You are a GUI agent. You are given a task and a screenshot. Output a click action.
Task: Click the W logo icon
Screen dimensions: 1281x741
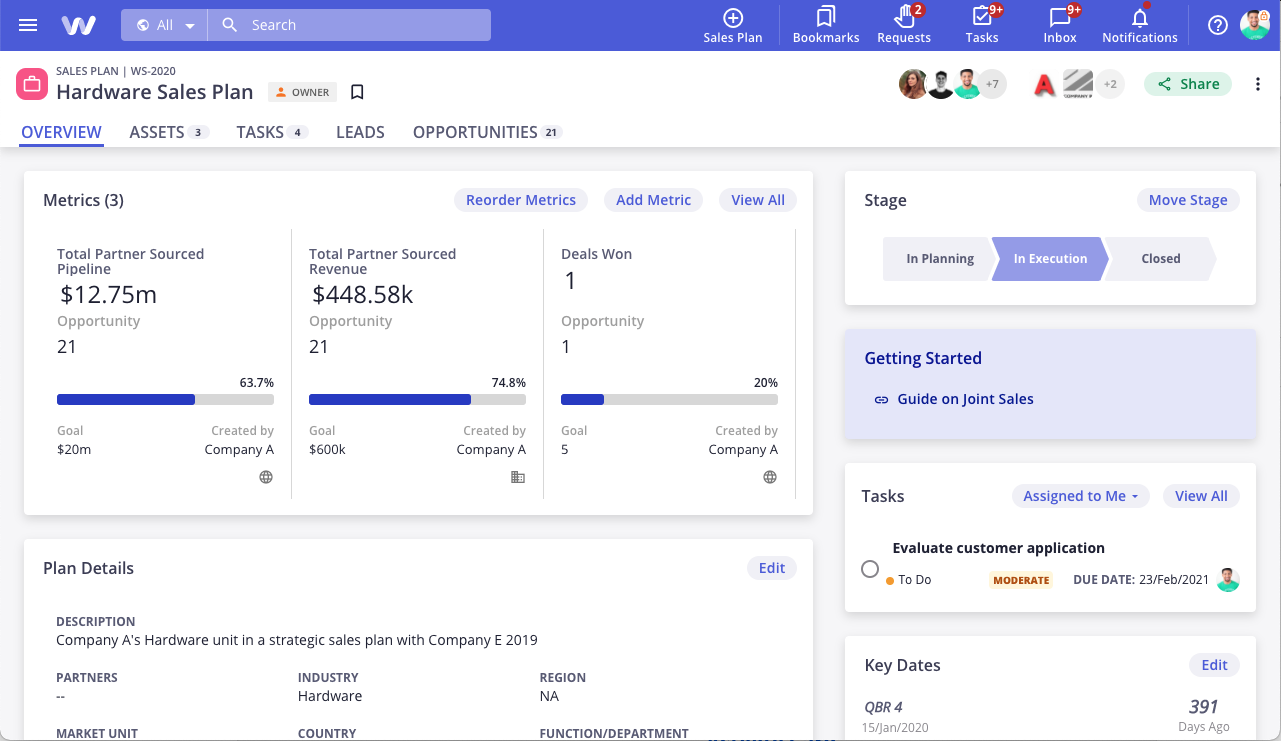pos(78,25)
